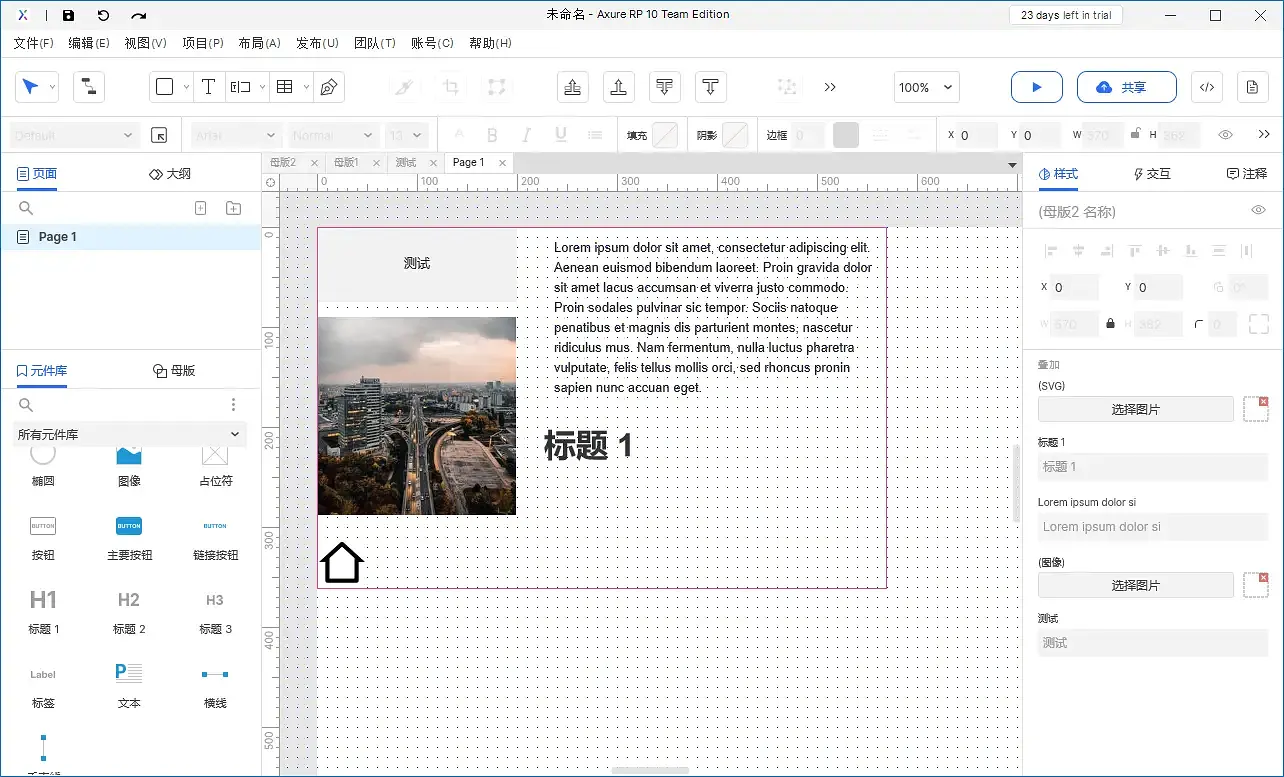Open the canvas tab list dropdown arrow

[x=1012, y=164]
